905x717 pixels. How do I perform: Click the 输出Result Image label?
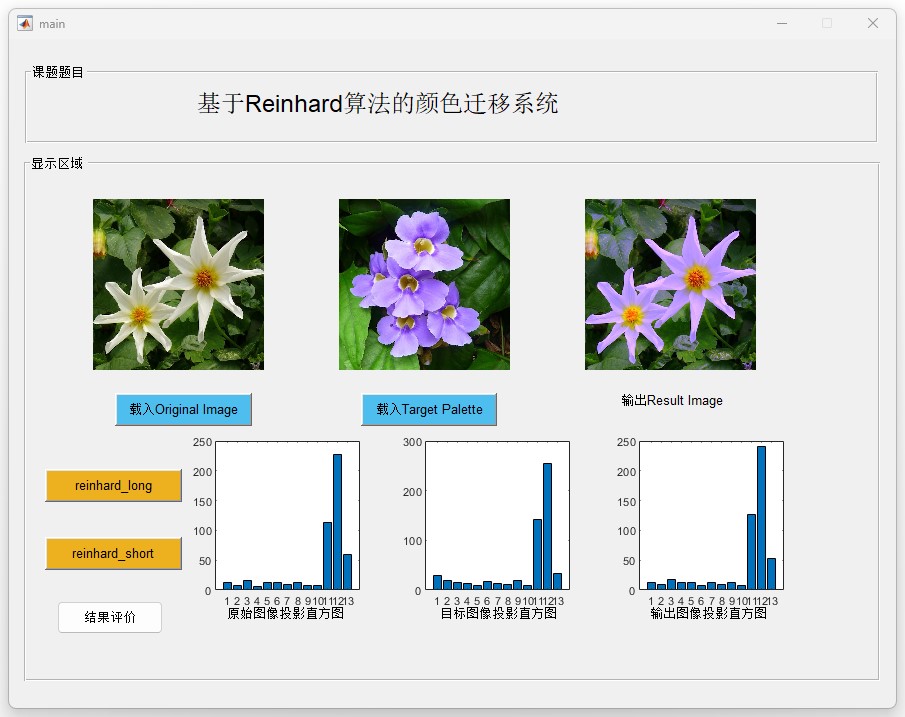[x=672, y=401]
